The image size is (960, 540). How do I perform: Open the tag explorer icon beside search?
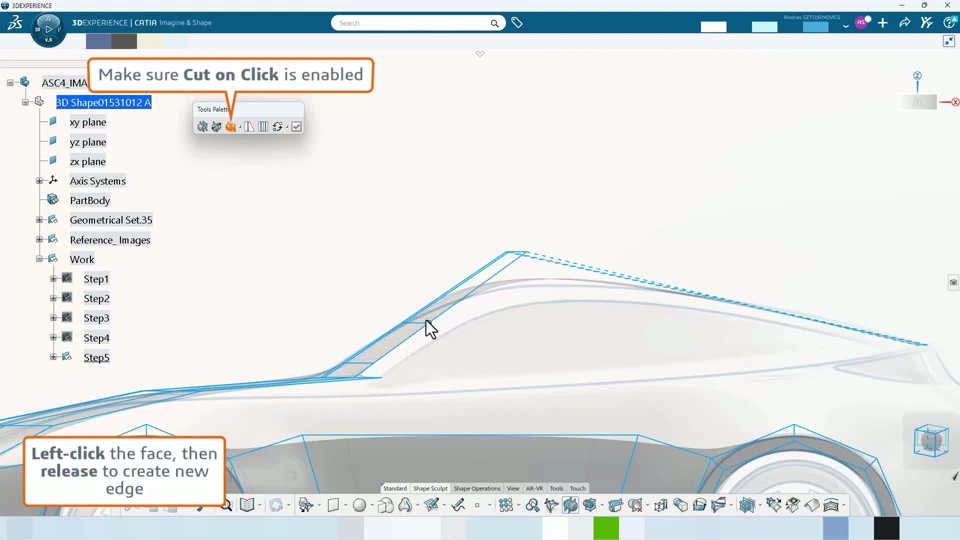tap(517, 23)
